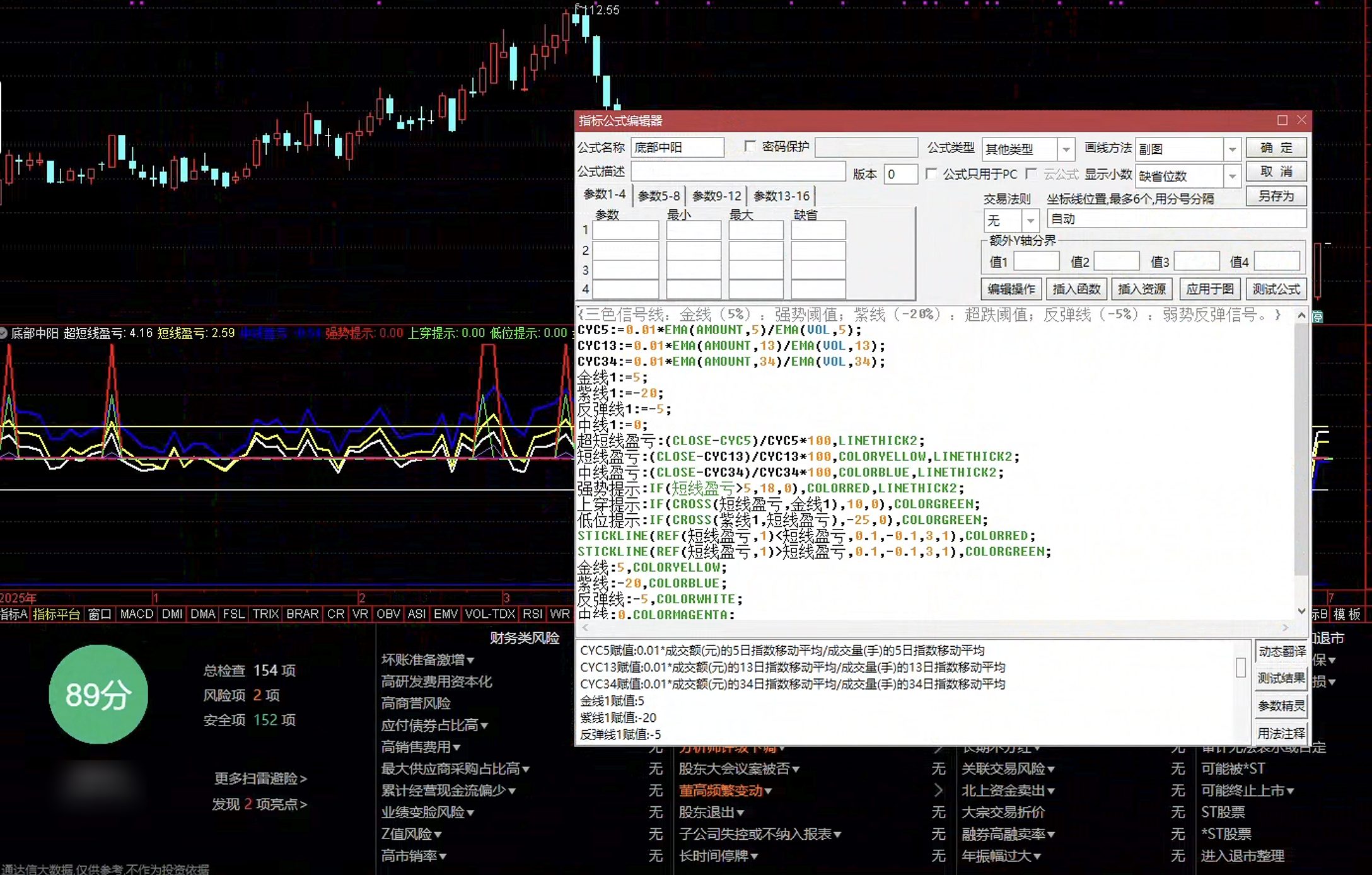The width and height of the screenshot is (1372, 875).
Task: Toggle 密码保护 checkbox
Action: [x=750, y=146]
